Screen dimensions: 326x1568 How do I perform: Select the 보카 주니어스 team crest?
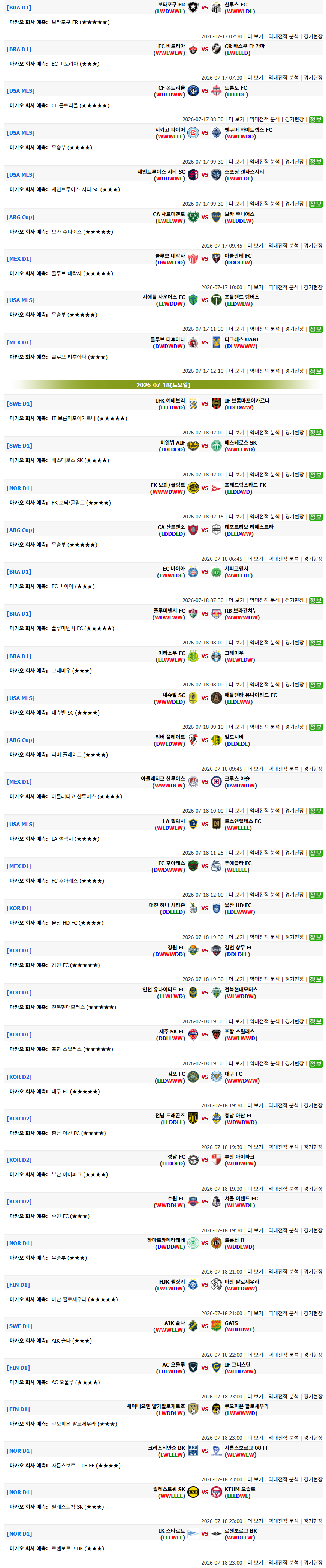point(216,217)
